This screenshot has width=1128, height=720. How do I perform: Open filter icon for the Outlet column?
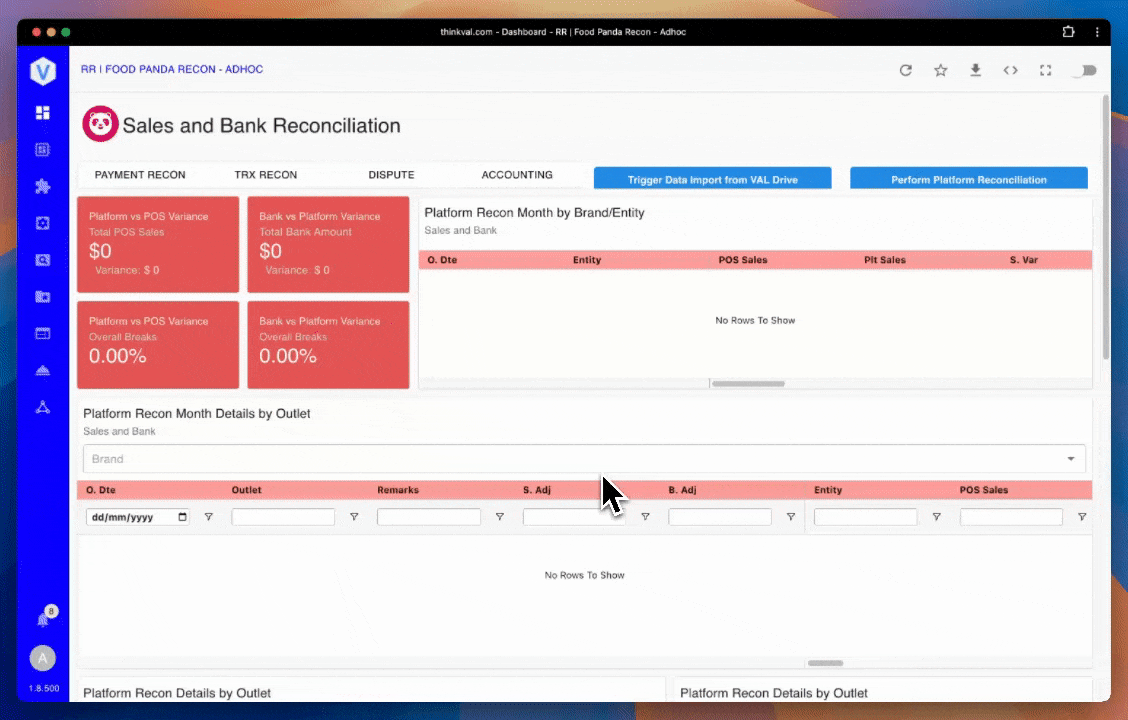[x=354, y=516]
